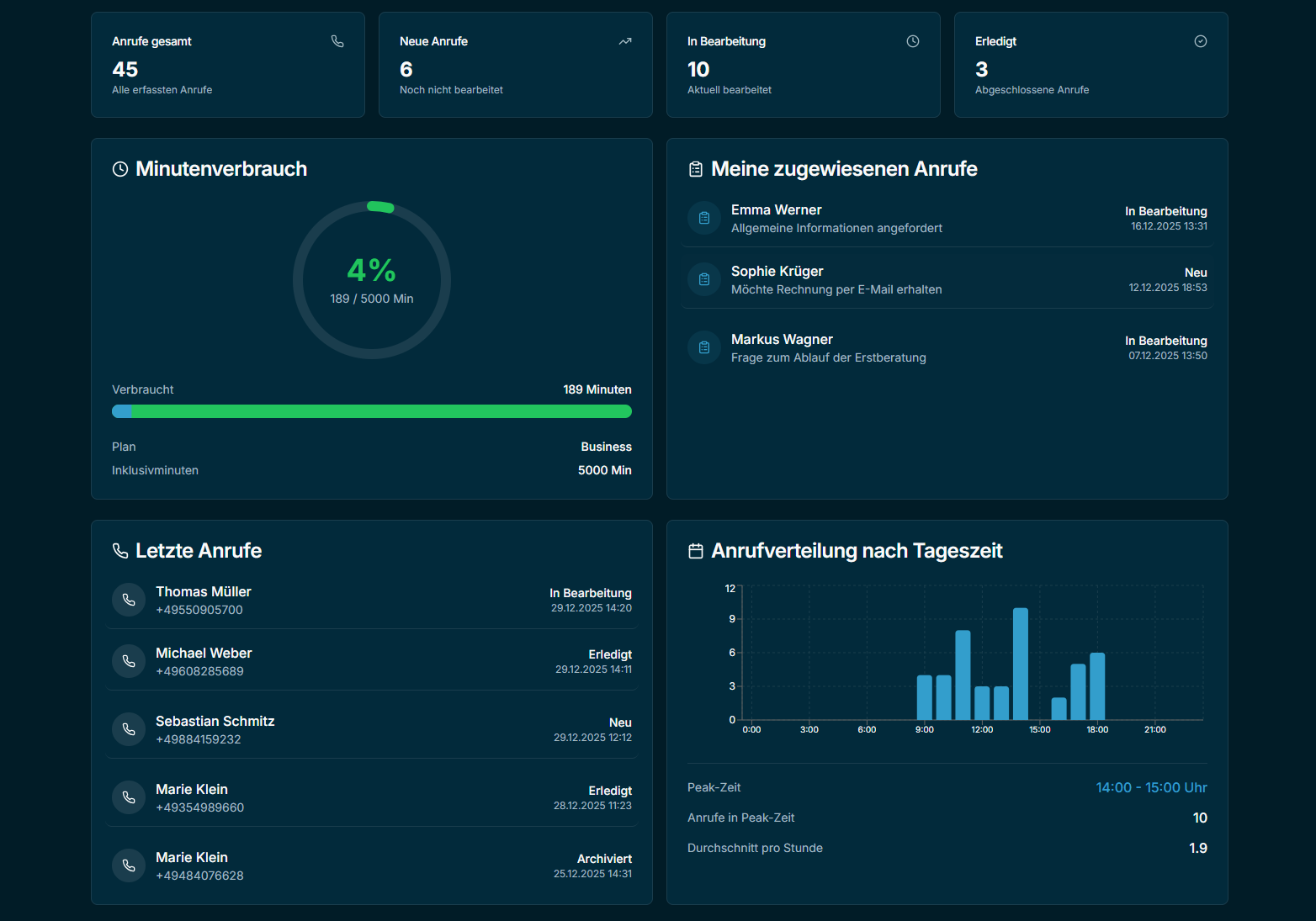Click the clock icon on In Bearbeitung card
This screenshot has width=1316, height=921.
click(913, 40)
